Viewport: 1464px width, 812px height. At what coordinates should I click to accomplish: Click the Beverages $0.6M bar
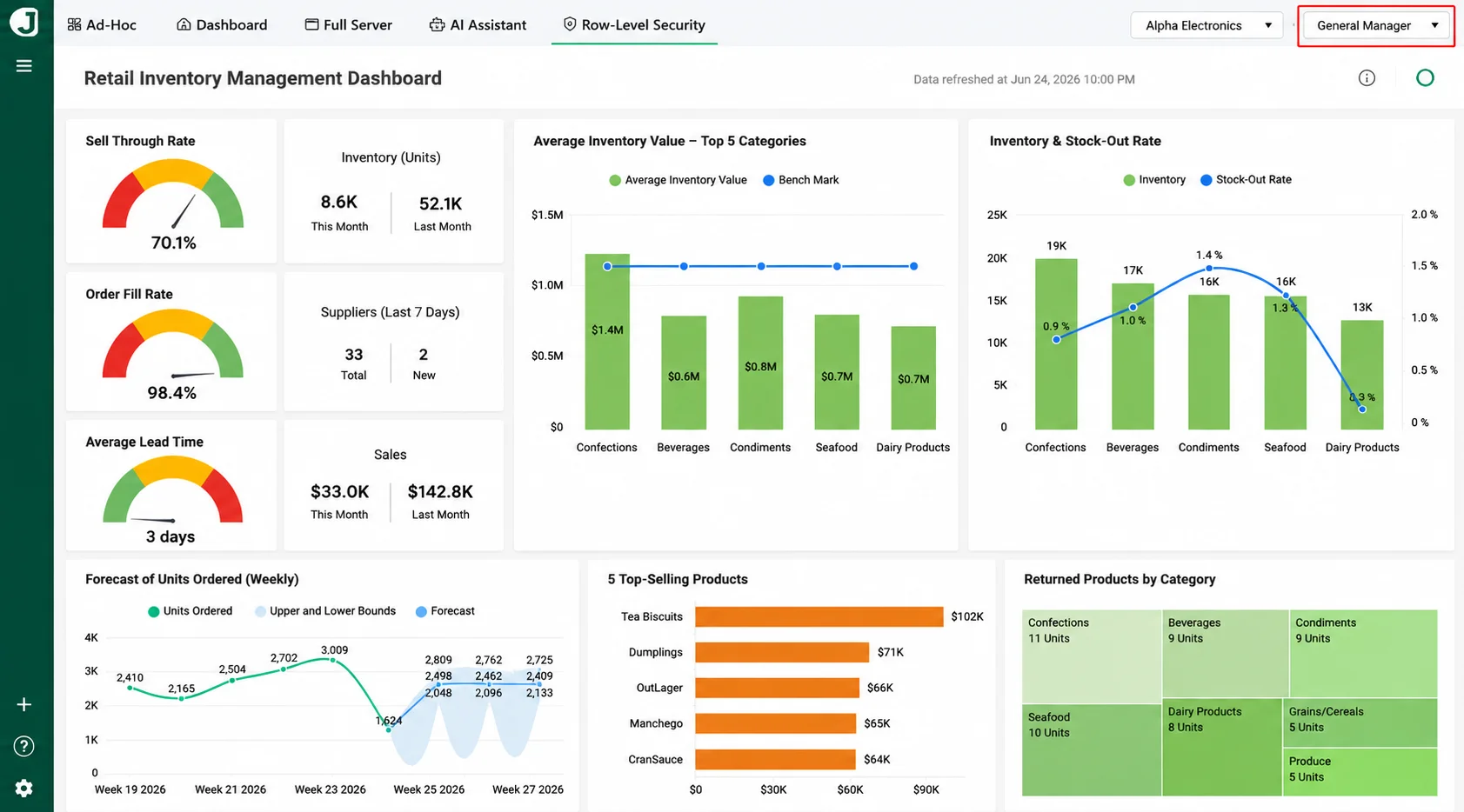coord(684,373)
